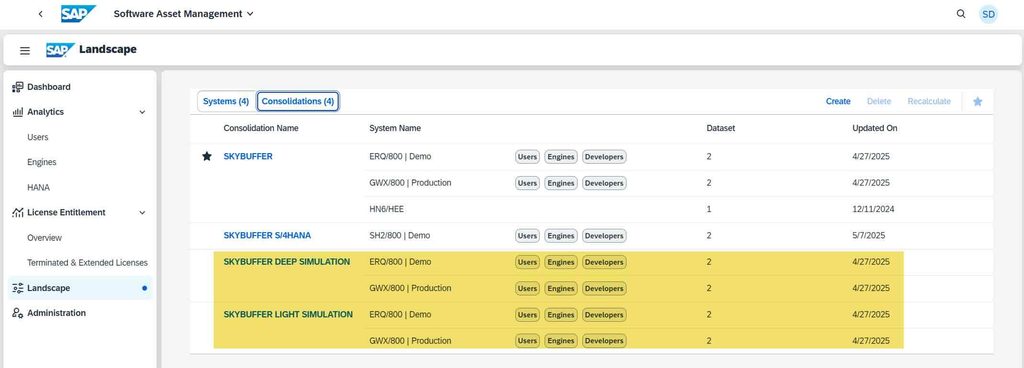Open the SKYBUFFER S/4HANA link
1024x368 pixels.
(x=268, y=236)
